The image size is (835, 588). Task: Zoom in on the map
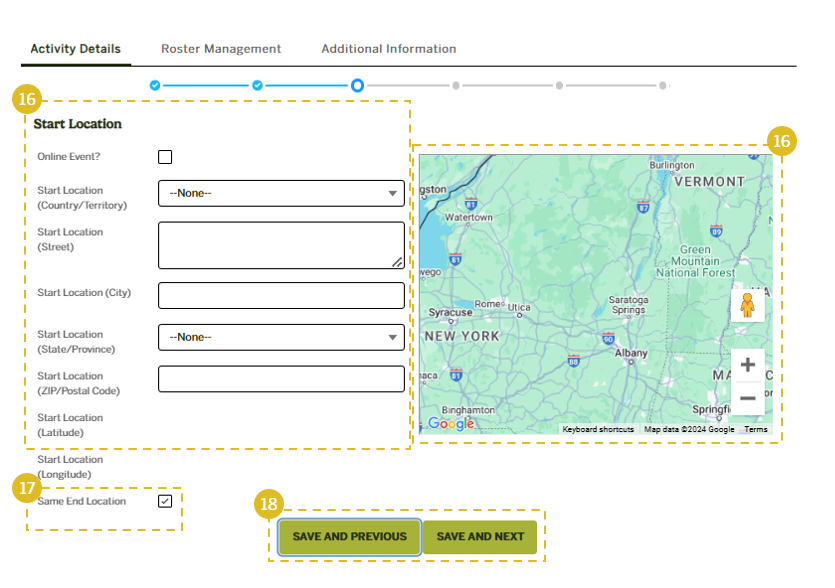[747, 365]
